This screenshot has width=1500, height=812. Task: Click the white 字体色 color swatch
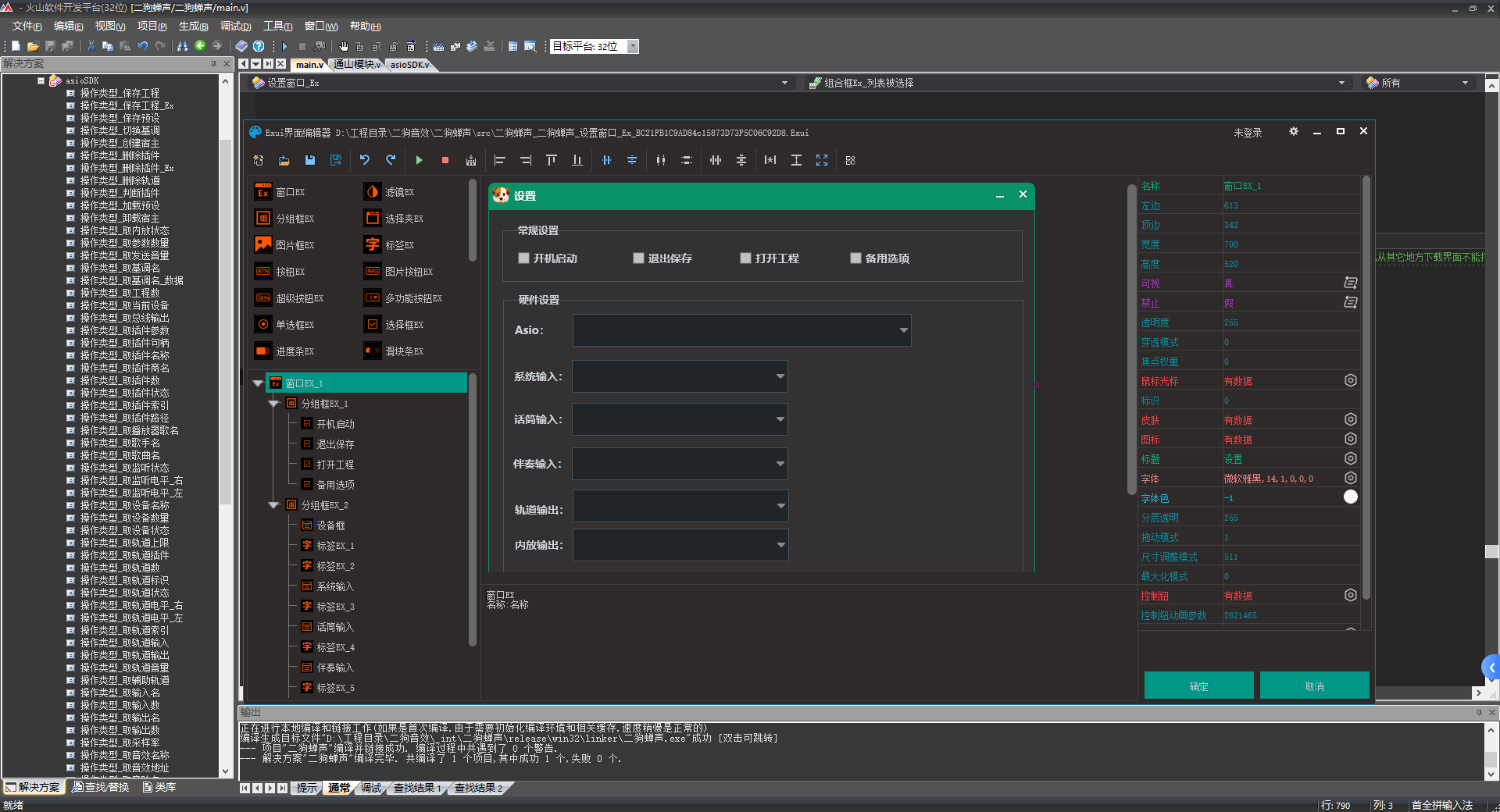click(x=1350, y=497)
